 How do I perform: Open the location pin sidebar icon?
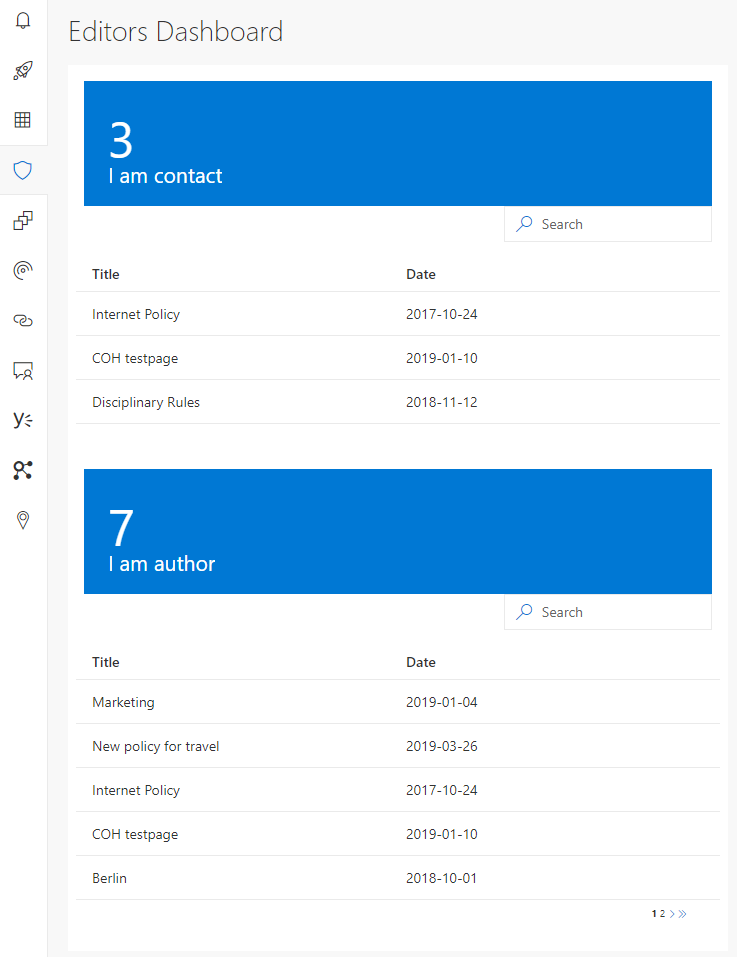tap(23, 520)
